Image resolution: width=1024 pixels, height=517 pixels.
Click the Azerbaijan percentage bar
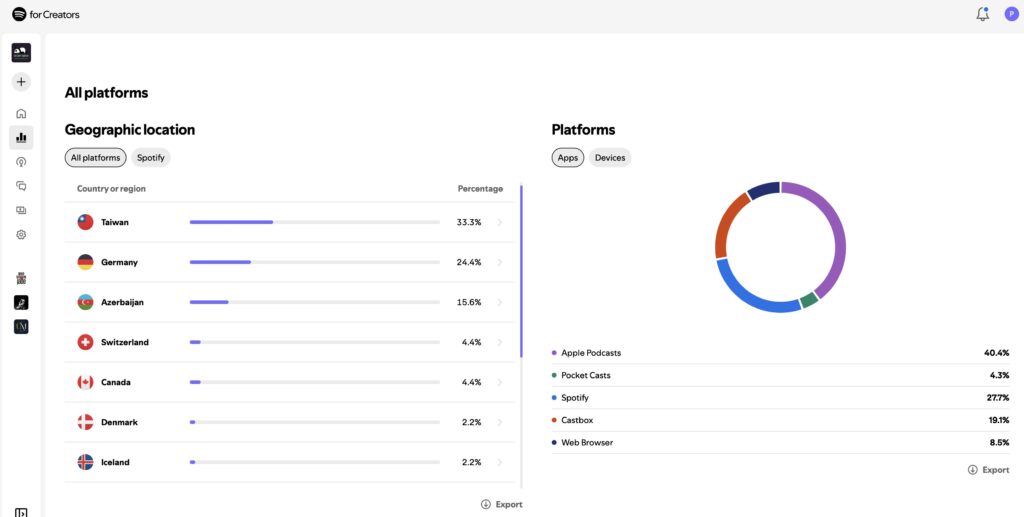coord(315,302)
